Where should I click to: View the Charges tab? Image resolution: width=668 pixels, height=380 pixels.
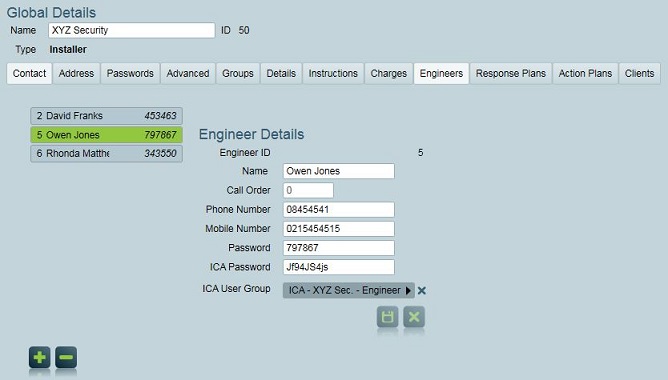tap(389, 73)
